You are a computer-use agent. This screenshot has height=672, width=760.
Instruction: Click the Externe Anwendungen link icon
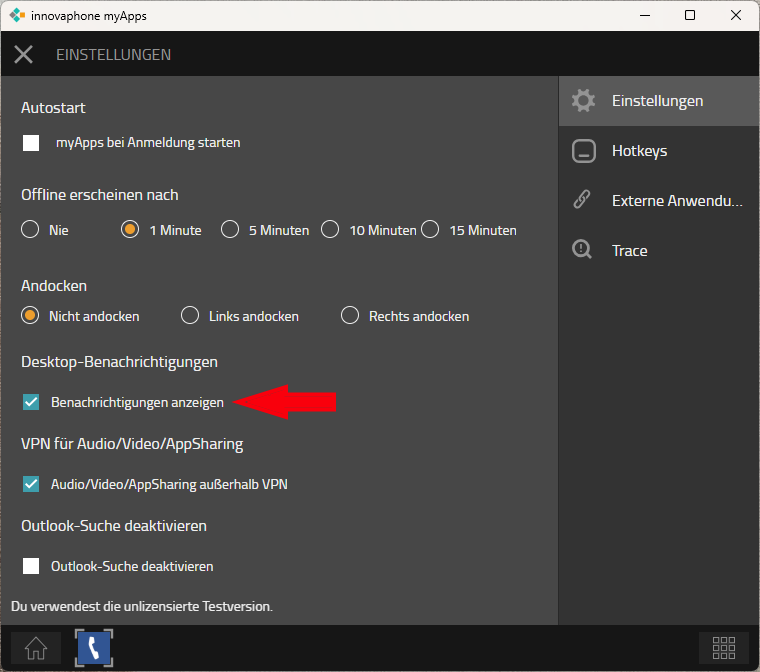[x=583, y=201]
